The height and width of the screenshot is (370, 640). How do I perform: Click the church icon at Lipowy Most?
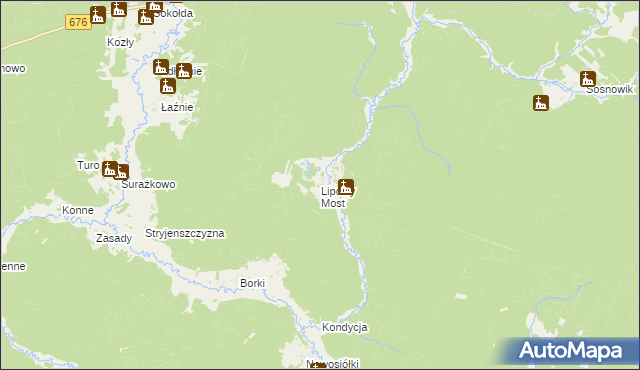click(x=346, y=187)
